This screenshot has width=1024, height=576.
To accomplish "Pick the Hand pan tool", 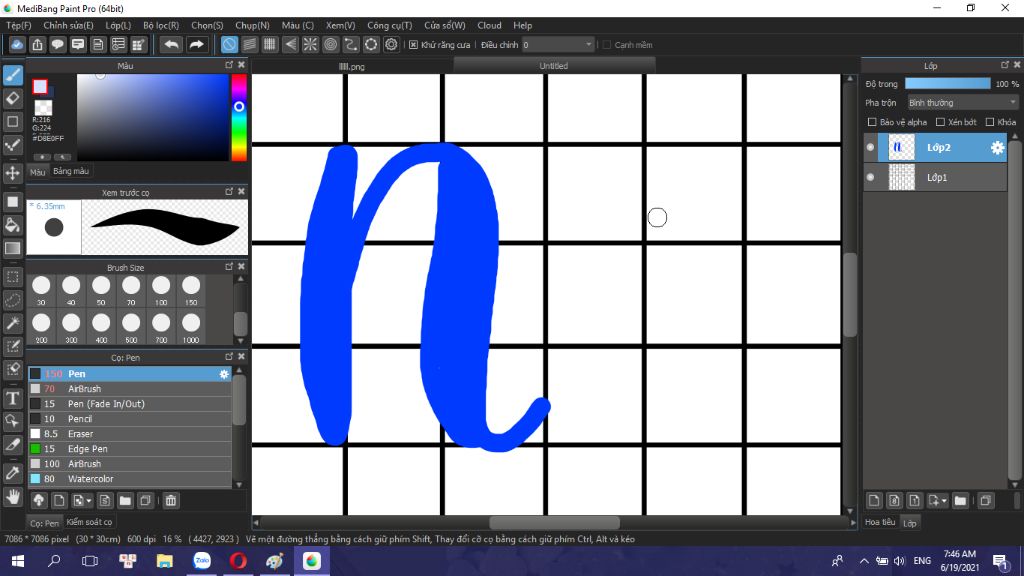I will coord(12,498).
